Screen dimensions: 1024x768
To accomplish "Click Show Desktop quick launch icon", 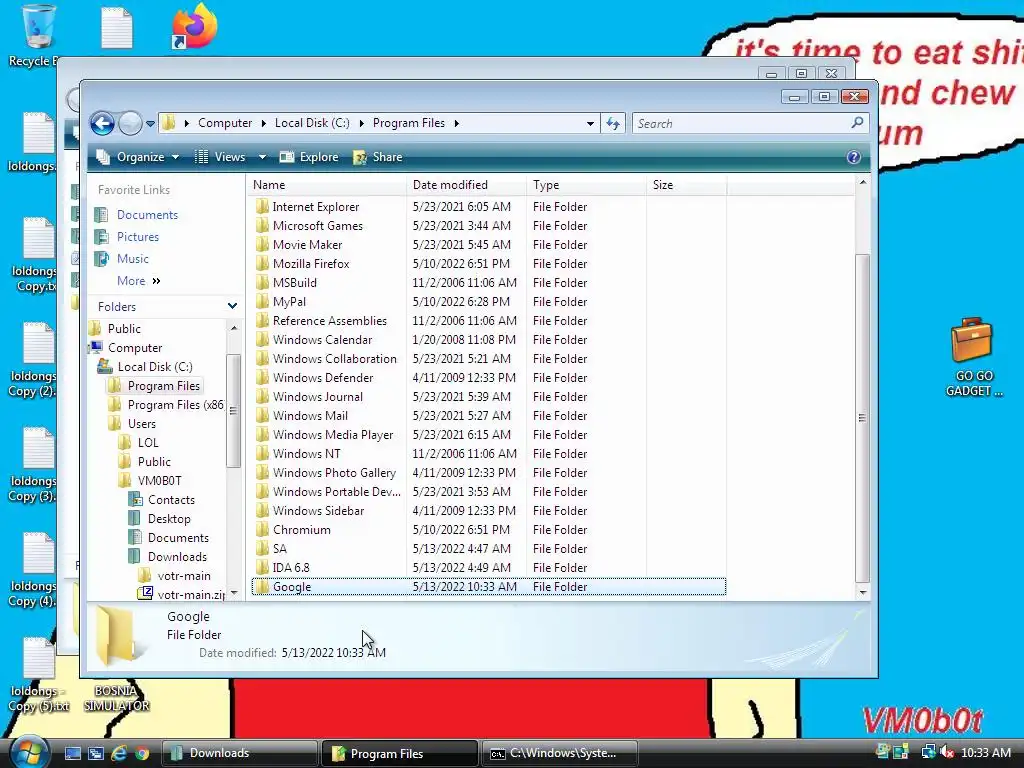I will pyautogui.click(x=72, y=753).
